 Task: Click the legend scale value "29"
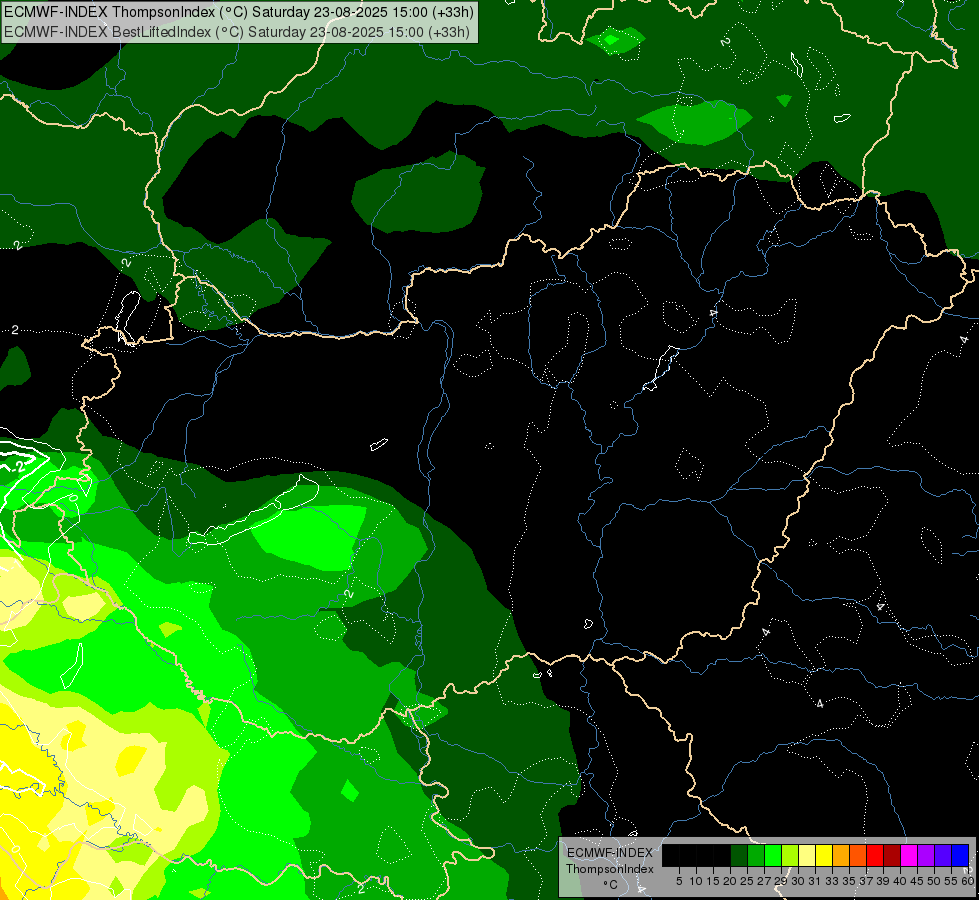click(x=781, y=881)
